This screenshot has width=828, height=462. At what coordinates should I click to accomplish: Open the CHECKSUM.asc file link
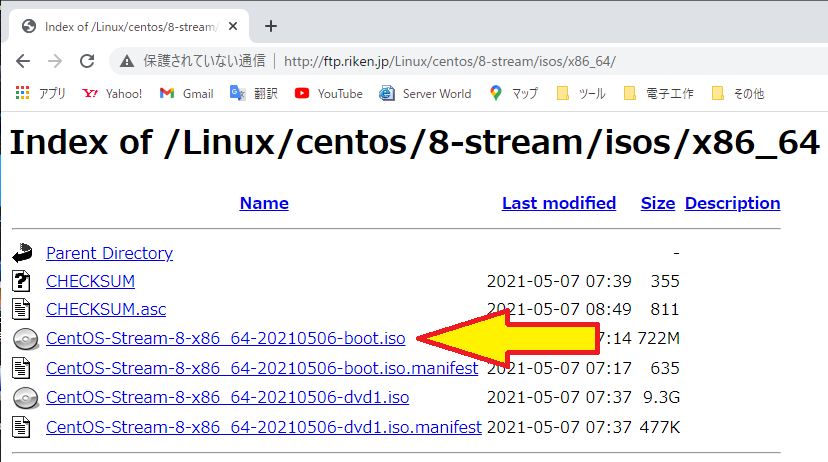click(x=106, y=309)
